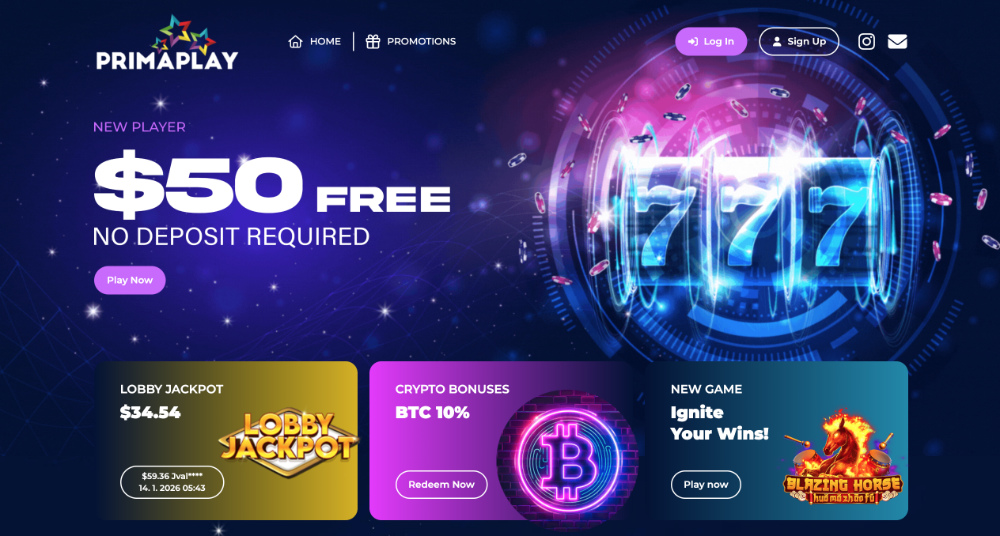The width and height of the screenshot is (1000, 536).
Task: Click the $59.36 recent winner badge
Action: click(x=172, y=482)
